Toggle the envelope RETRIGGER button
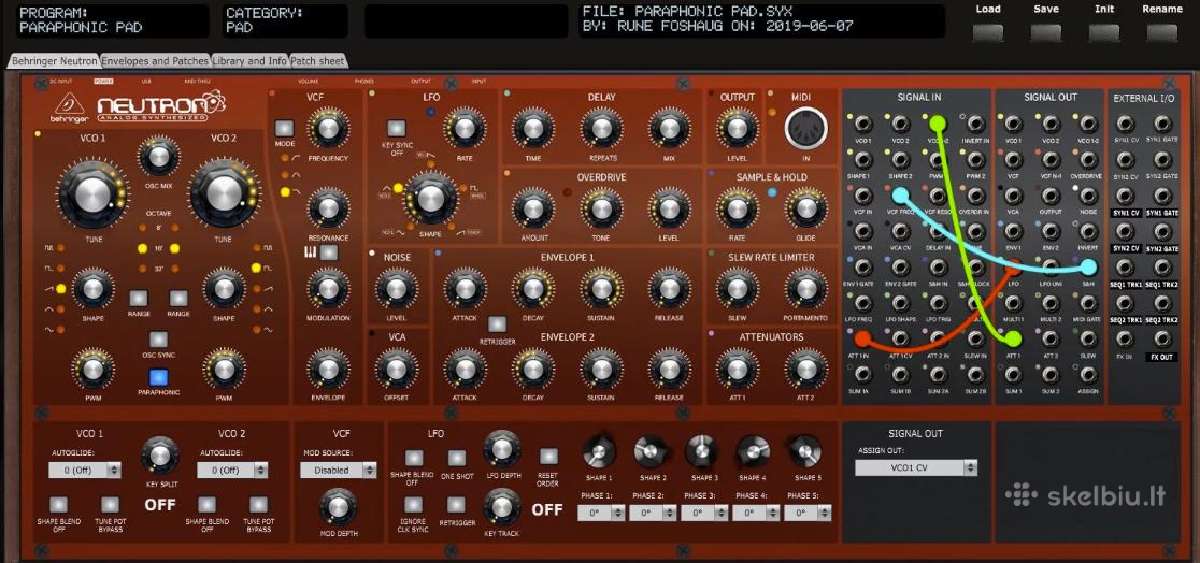Image resolution: width=1200 pixels, height=563 pixels. [496, 323]
